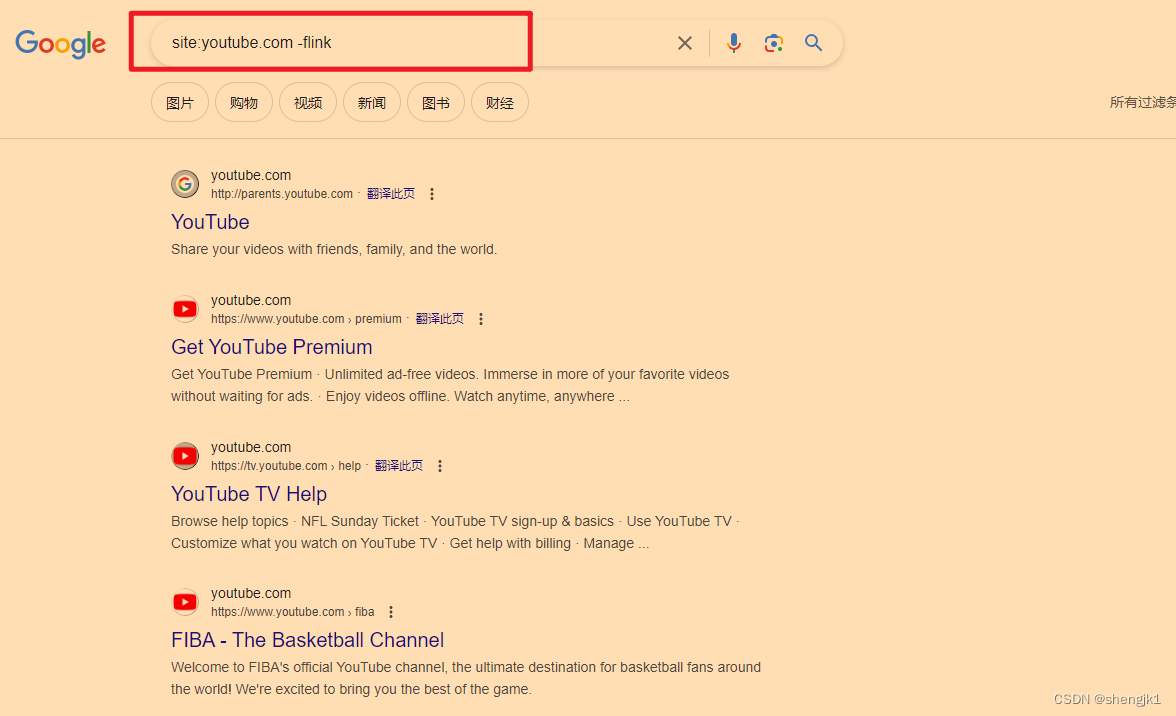This screenshot has height=716, width=1176.
Task: Click the Google logo
Action: pos(61,44)
